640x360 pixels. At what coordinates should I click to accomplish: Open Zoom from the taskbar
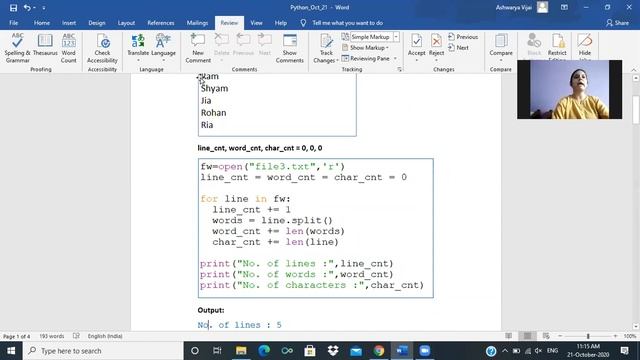pyautogui.click(x=425, y=351)
